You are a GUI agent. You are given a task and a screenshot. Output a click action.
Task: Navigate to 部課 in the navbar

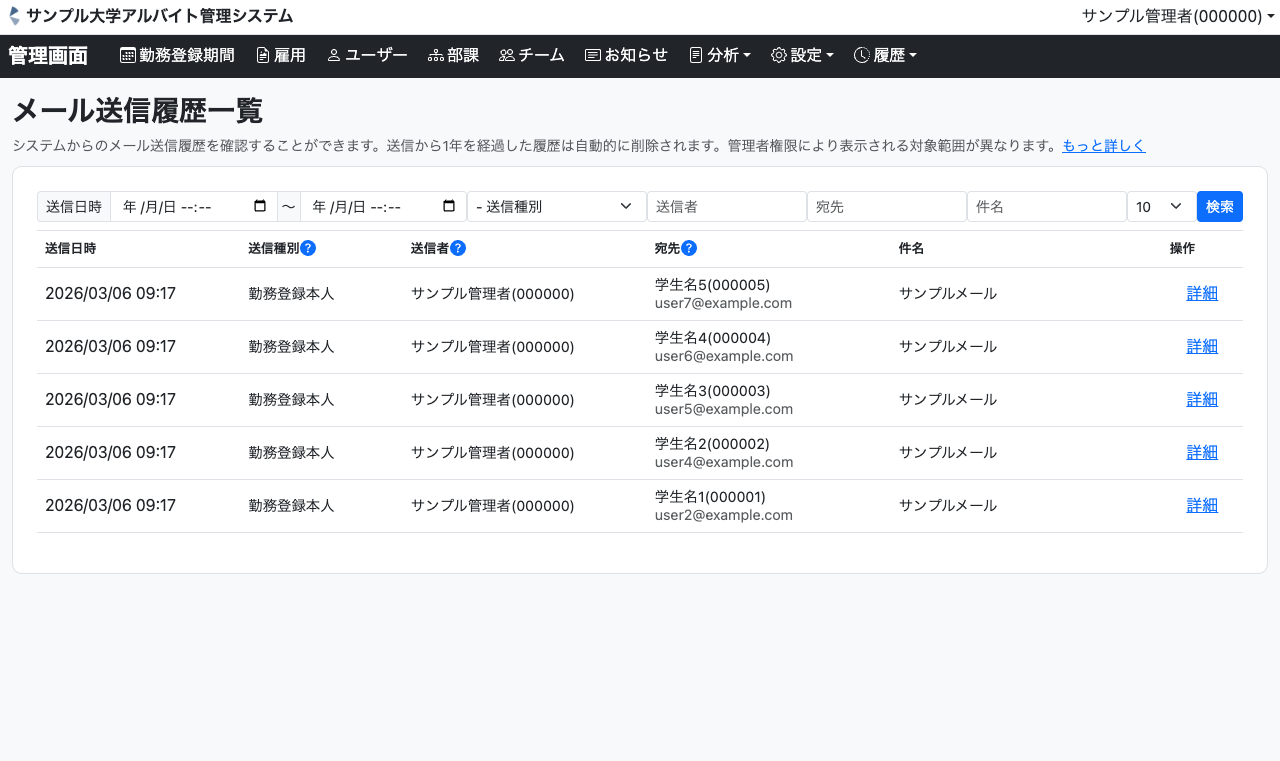click(453, 56)
